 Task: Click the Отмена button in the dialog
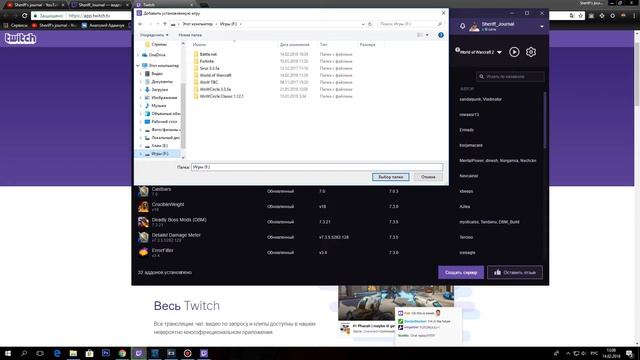click(x=428, y=177)
